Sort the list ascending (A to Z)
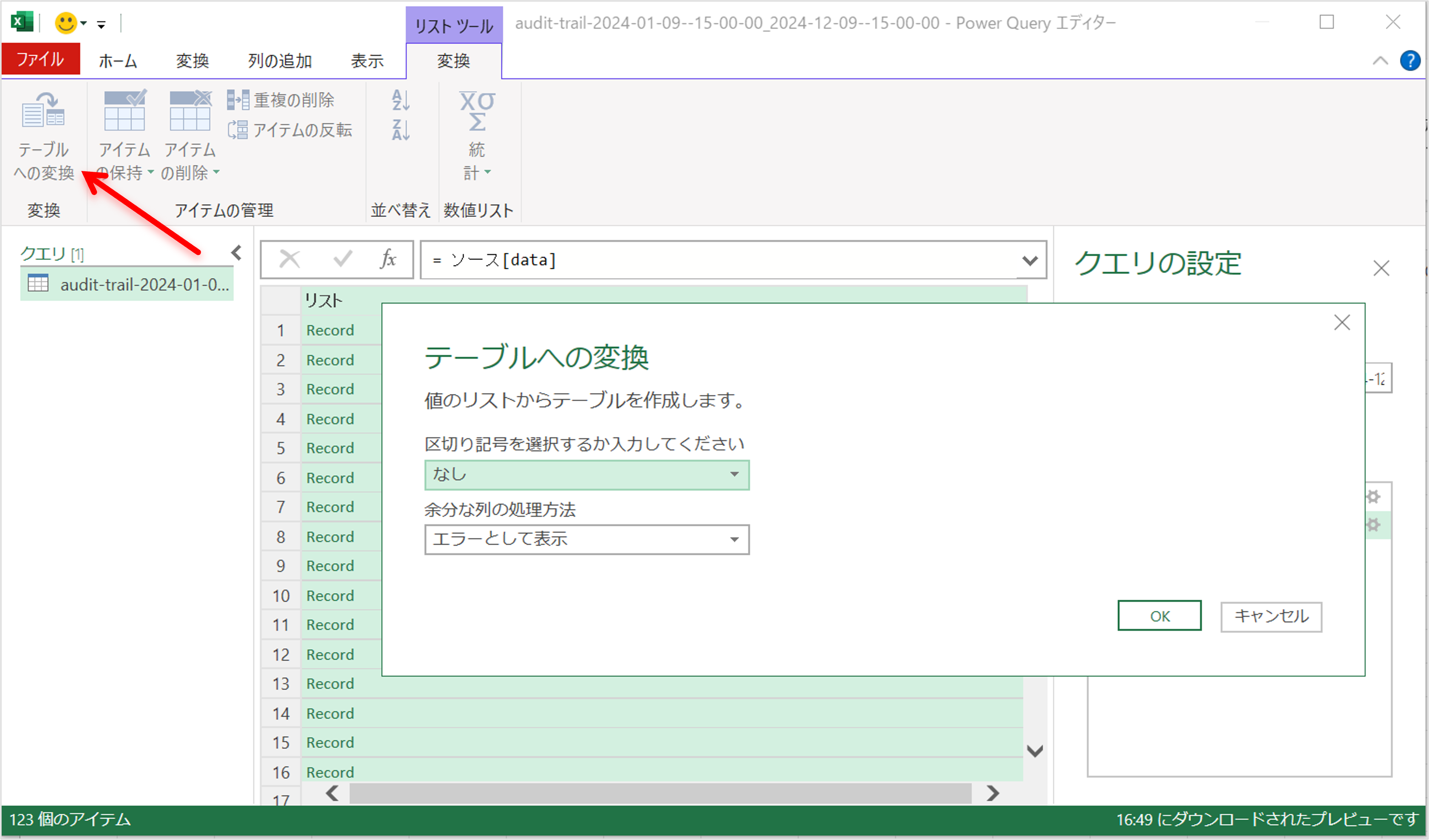This screenshot has height=840, width=1429. pos(401,100)
